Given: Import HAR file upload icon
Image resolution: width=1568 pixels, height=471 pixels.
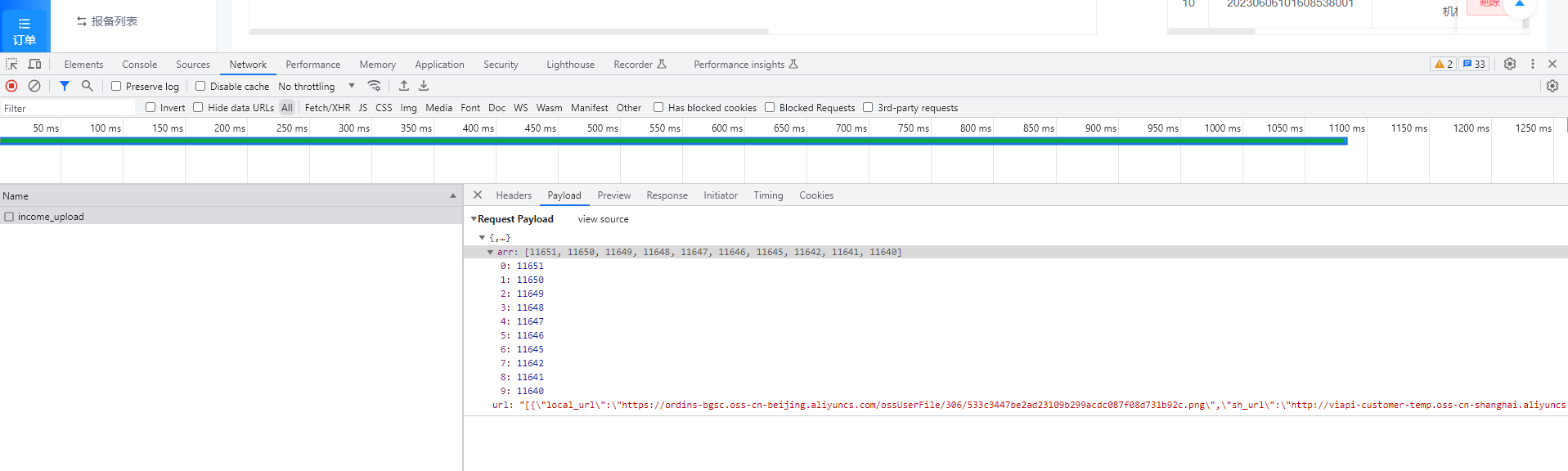Looking at the screenshot, I should pos(404,86).
